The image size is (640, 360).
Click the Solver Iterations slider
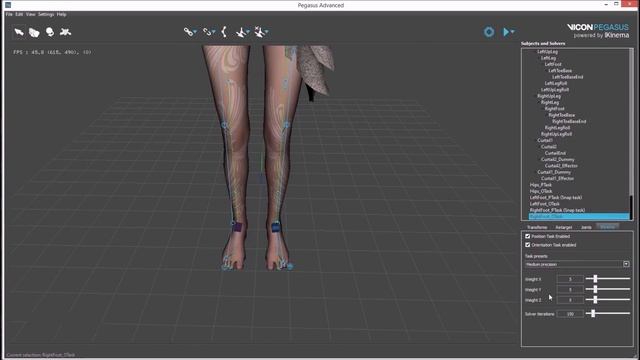pos(608,313)
